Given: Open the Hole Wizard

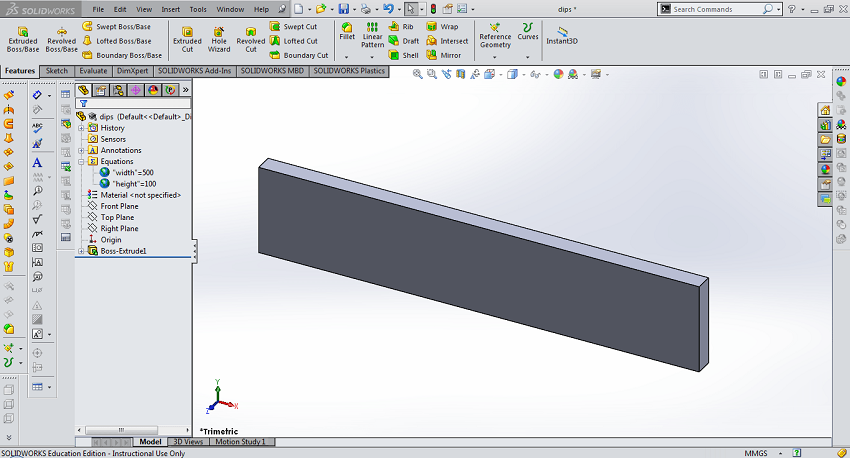Looking at the screenshot, I should coord(219,40).
